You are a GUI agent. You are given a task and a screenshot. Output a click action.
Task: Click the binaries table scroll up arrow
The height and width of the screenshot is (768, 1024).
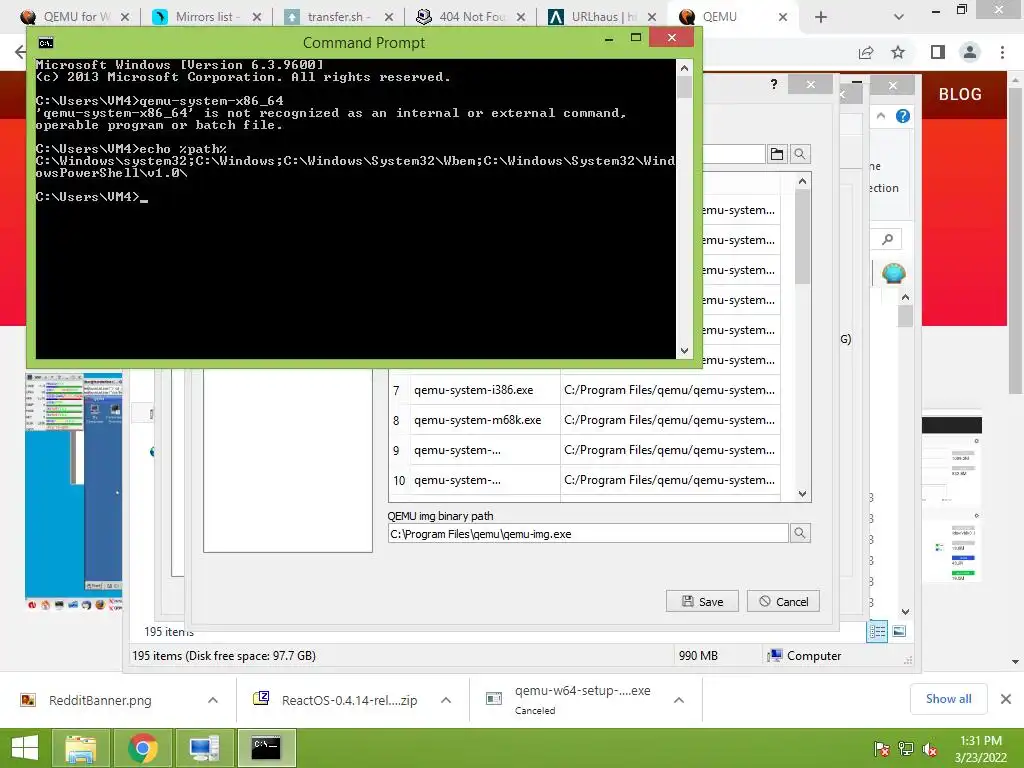coord(803,181)
